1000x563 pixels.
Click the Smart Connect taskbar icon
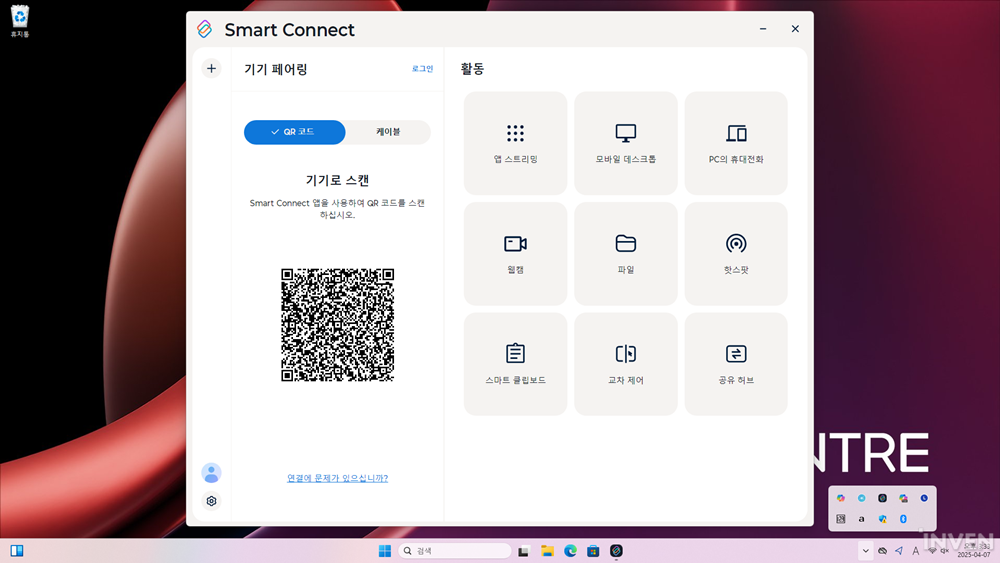tap(616, 551)
